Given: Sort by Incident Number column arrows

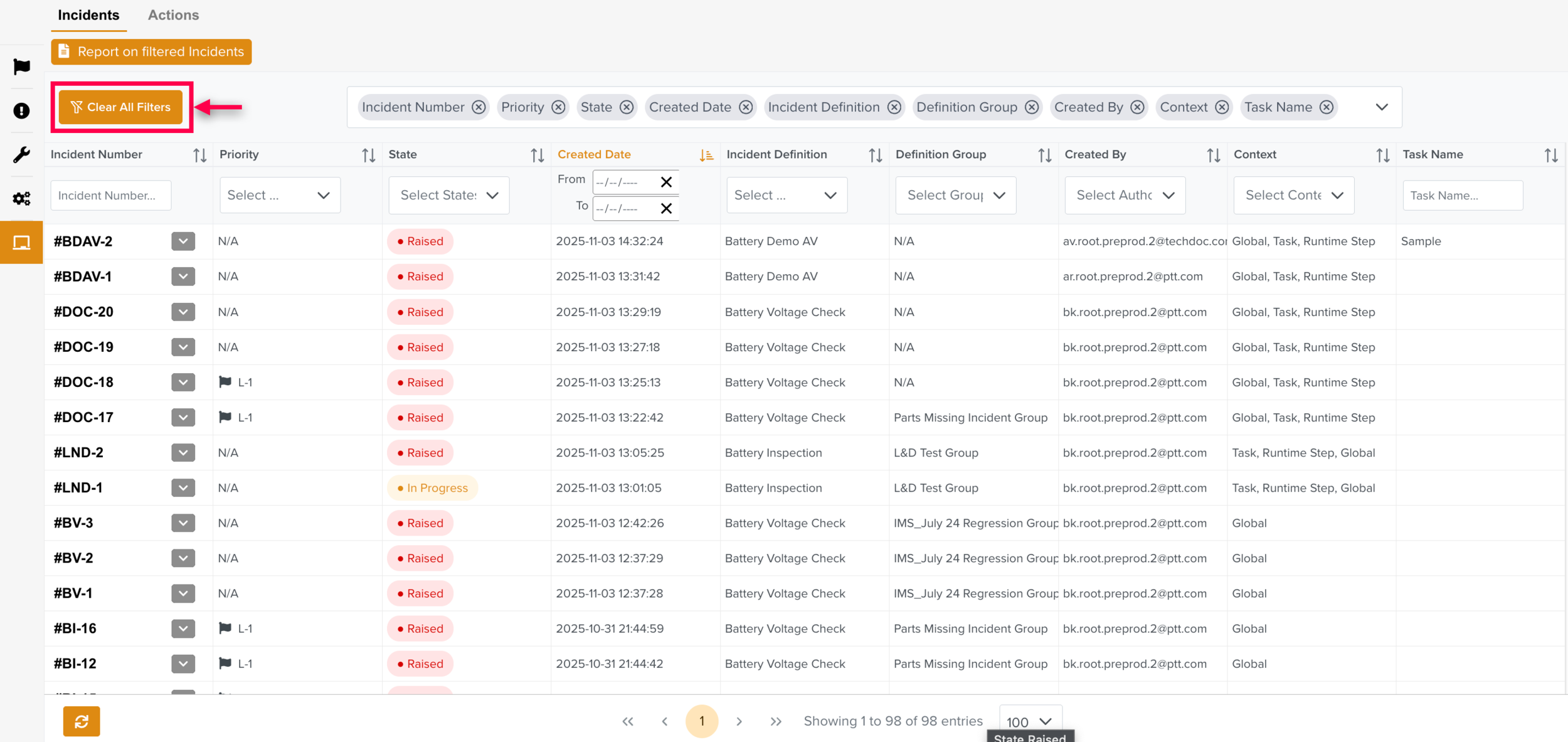Looking at the screenshot, I should click(199, 155).
